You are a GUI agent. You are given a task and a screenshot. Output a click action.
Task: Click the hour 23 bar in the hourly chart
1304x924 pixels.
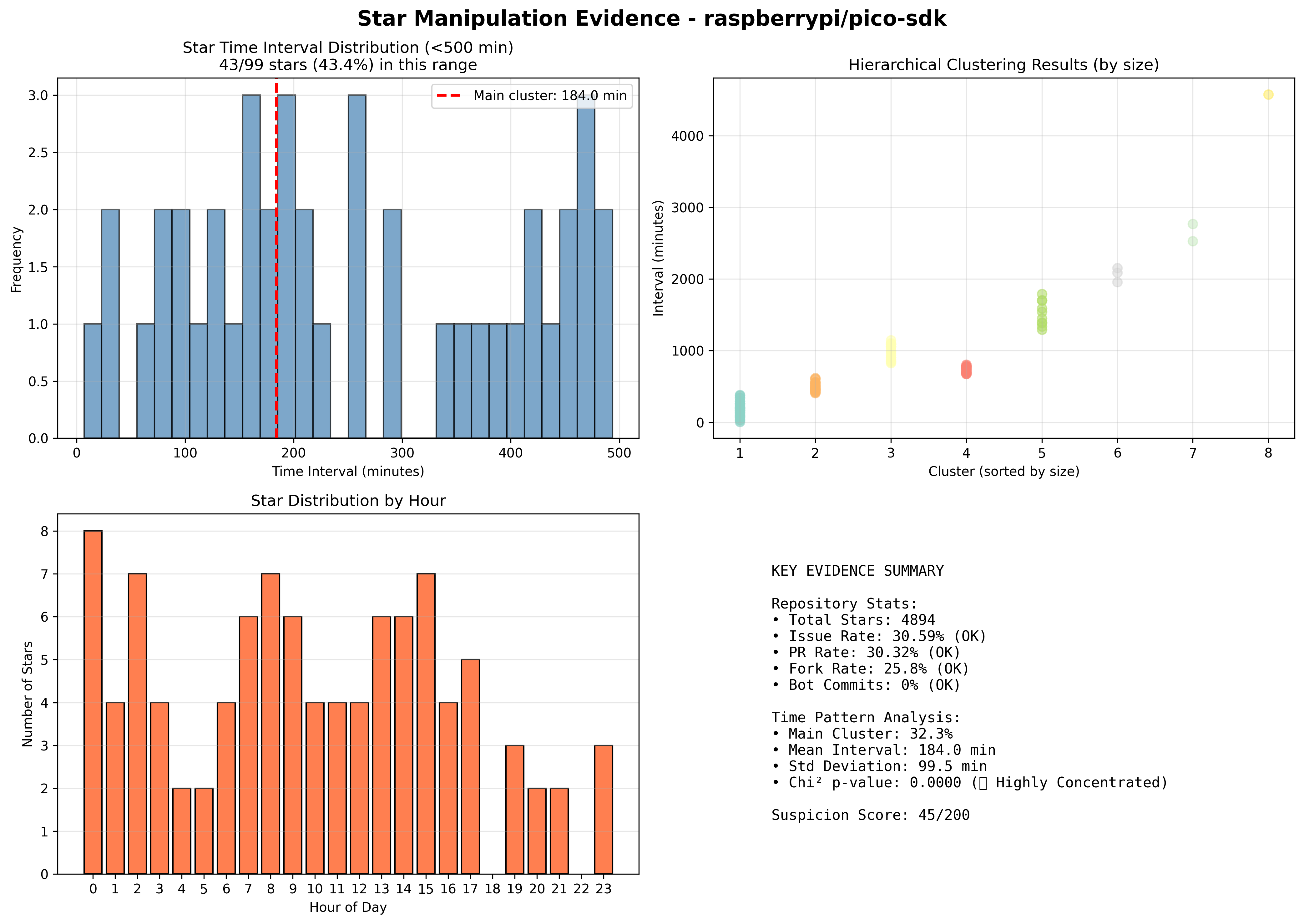point(603,810)
